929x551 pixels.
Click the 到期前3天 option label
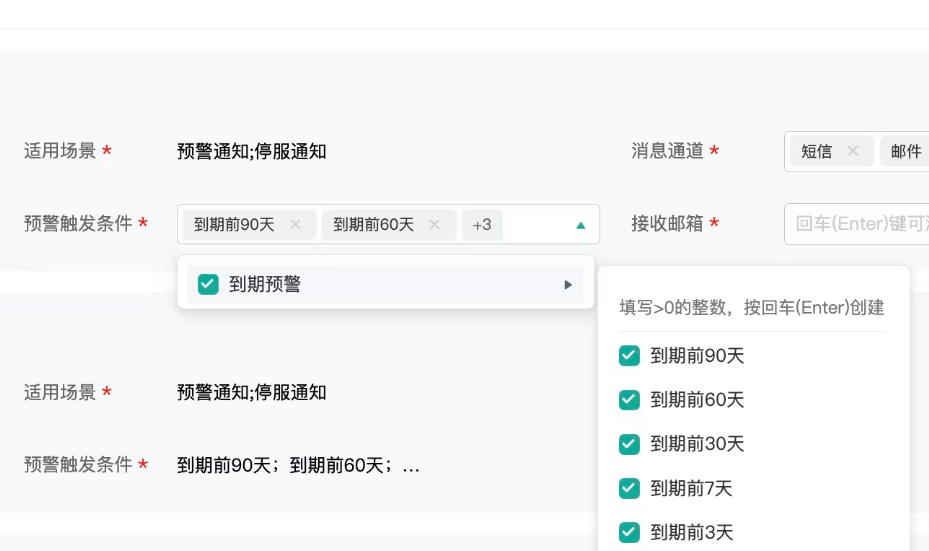click(691, 532)
